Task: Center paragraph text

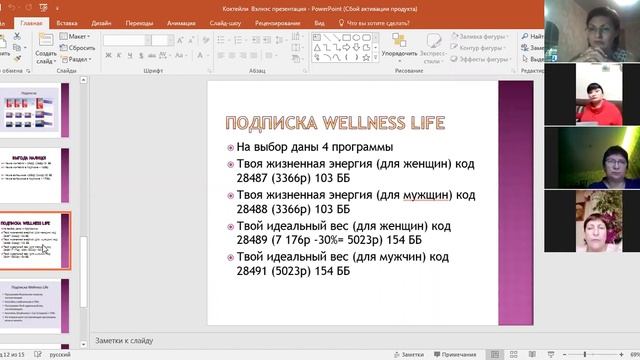Action: (232, 56)
